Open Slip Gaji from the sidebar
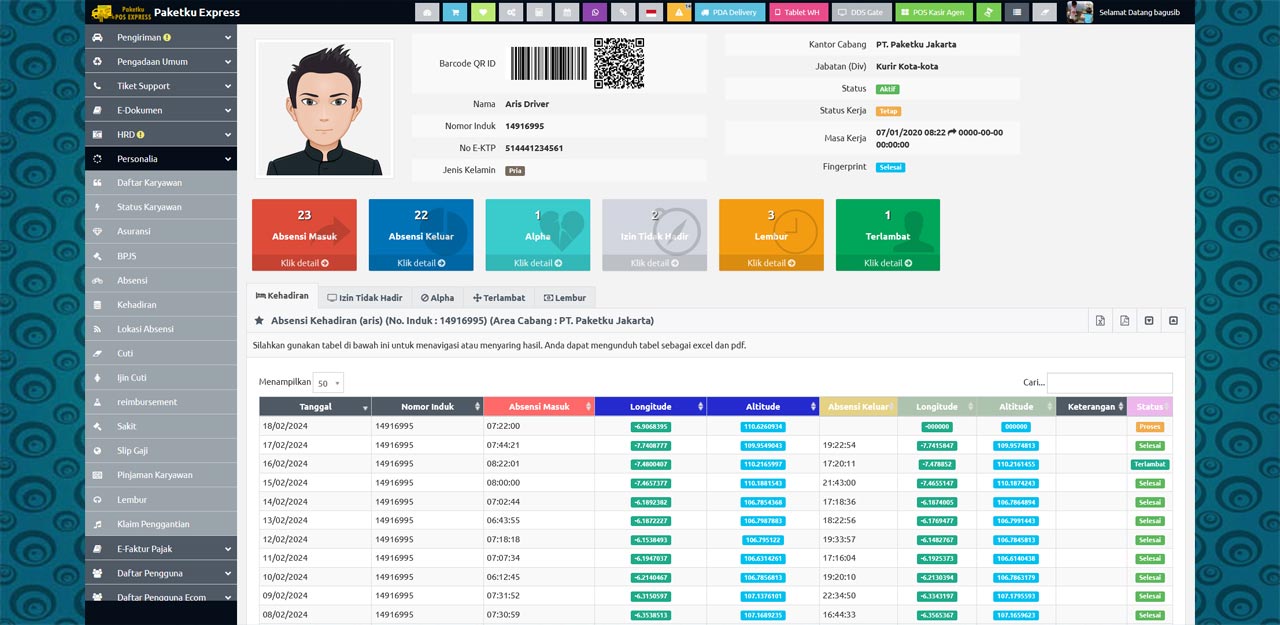The width and height of the screenshot is (1280, 625). coord(135,451)
